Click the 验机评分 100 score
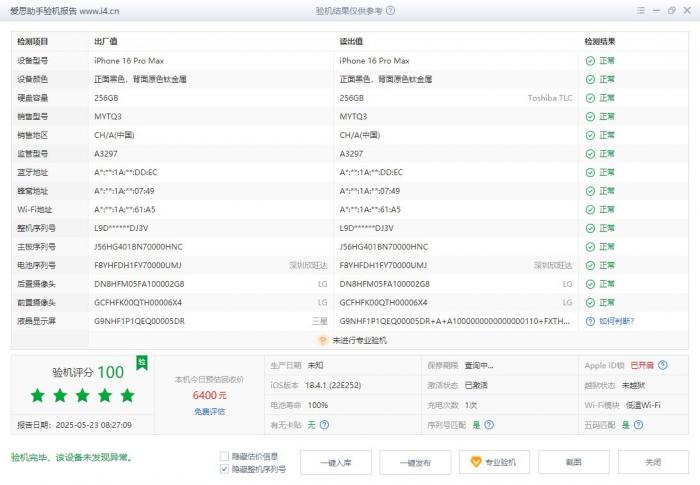 point(88,372)
